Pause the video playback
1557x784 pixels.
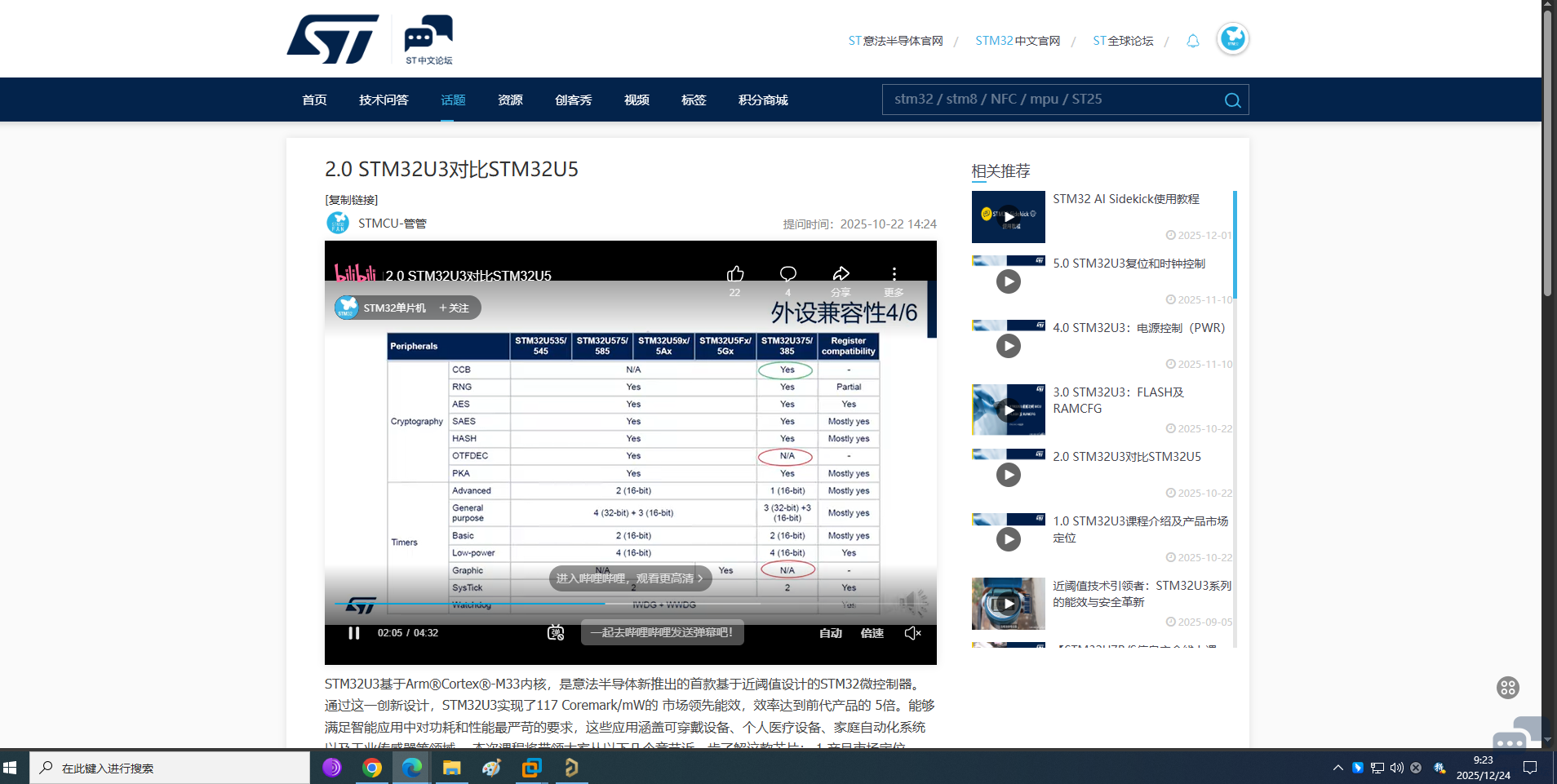pos(354,633)
